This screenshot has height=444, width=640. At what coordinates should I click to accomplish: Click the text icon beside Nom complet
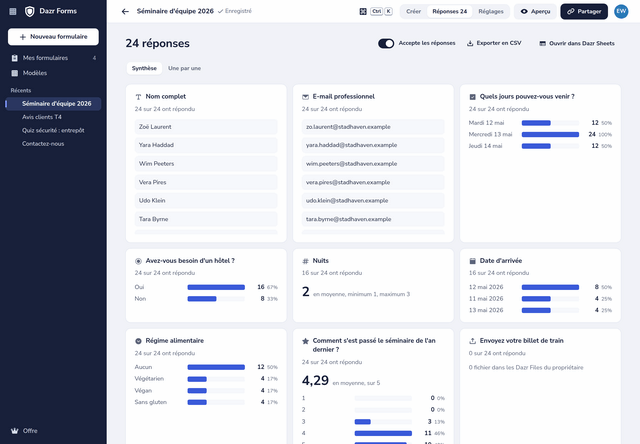point(138,97)
